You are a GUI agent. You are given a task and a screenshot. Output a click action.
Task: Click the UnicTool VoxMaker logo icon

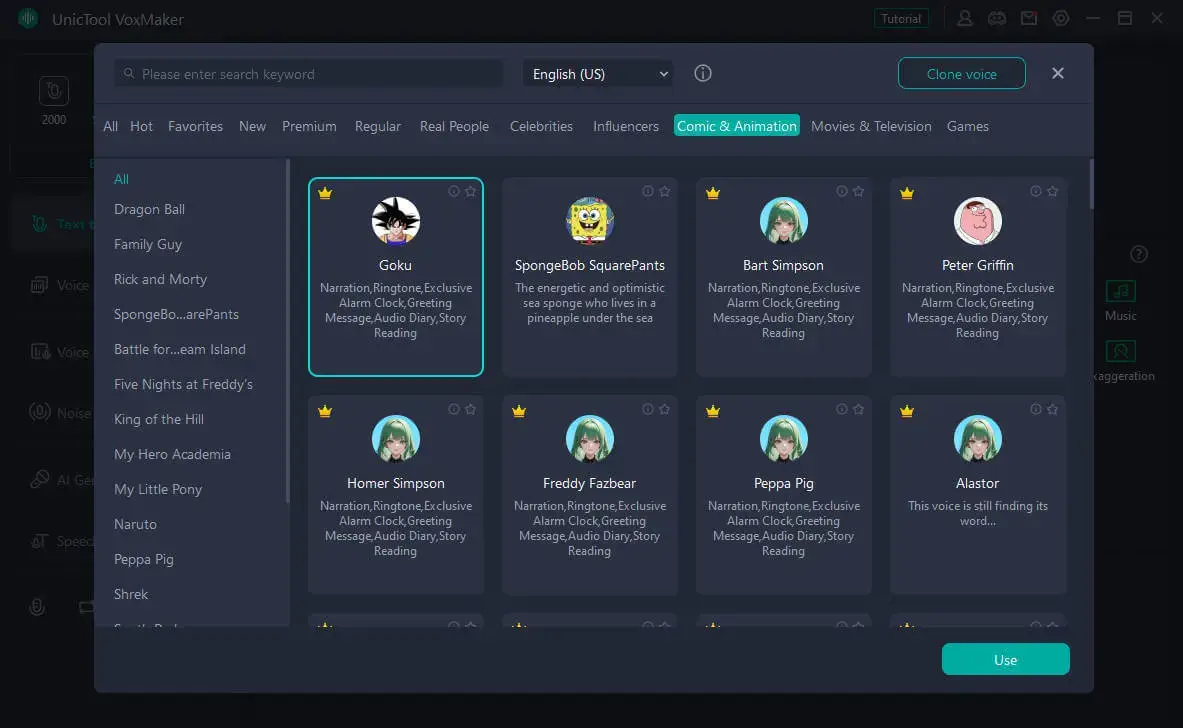pos(29,18)
